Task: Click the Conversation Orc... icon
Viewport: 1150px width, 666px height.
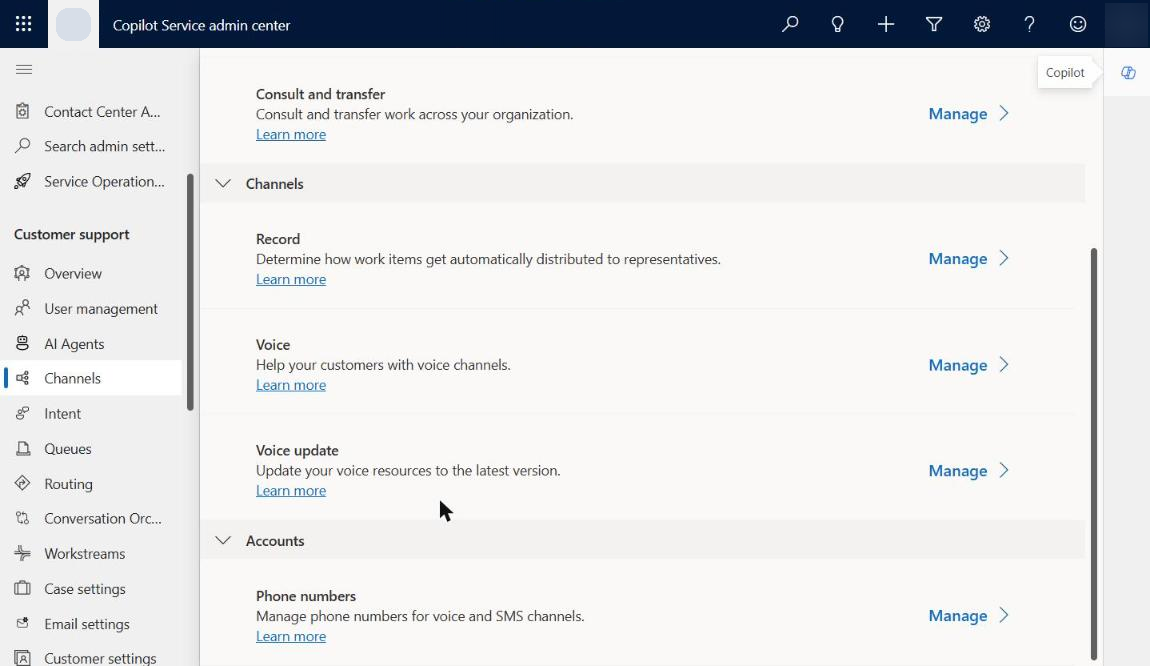Action: 23,518
